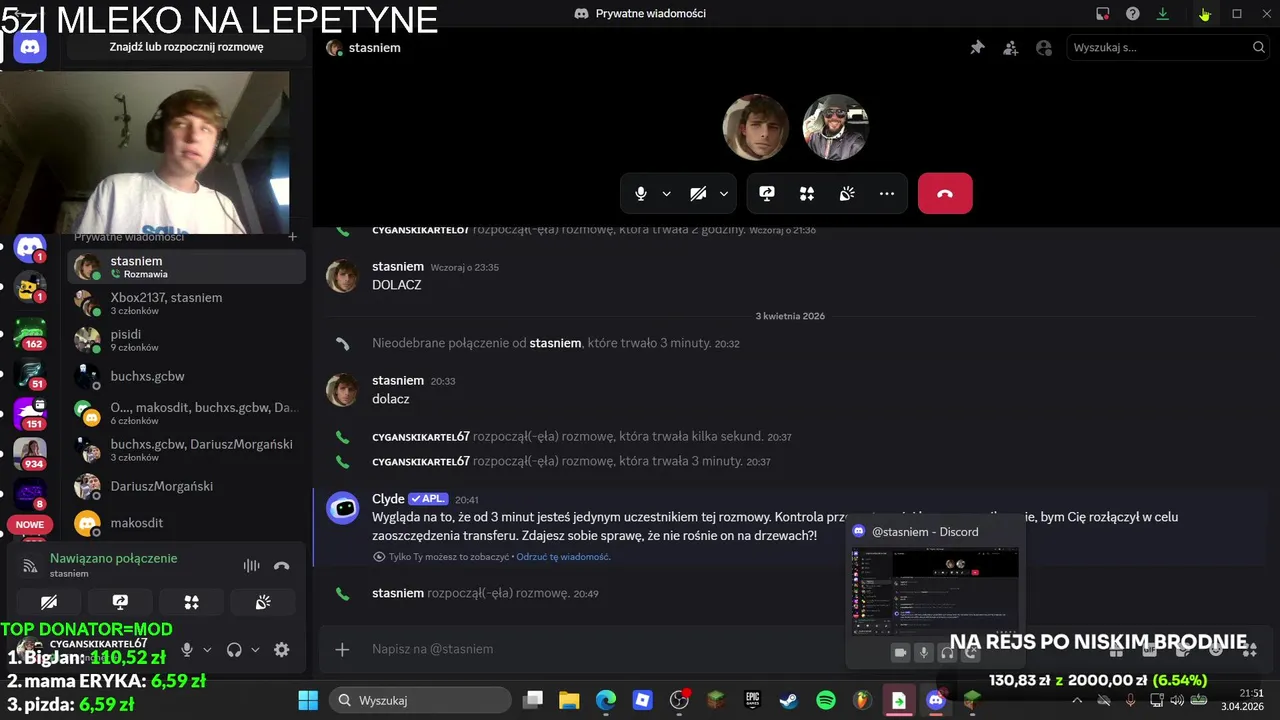Open activities from voice connection panel
Image resolution: width=1280 pixels, height=720 pixels.
[192, 602]
